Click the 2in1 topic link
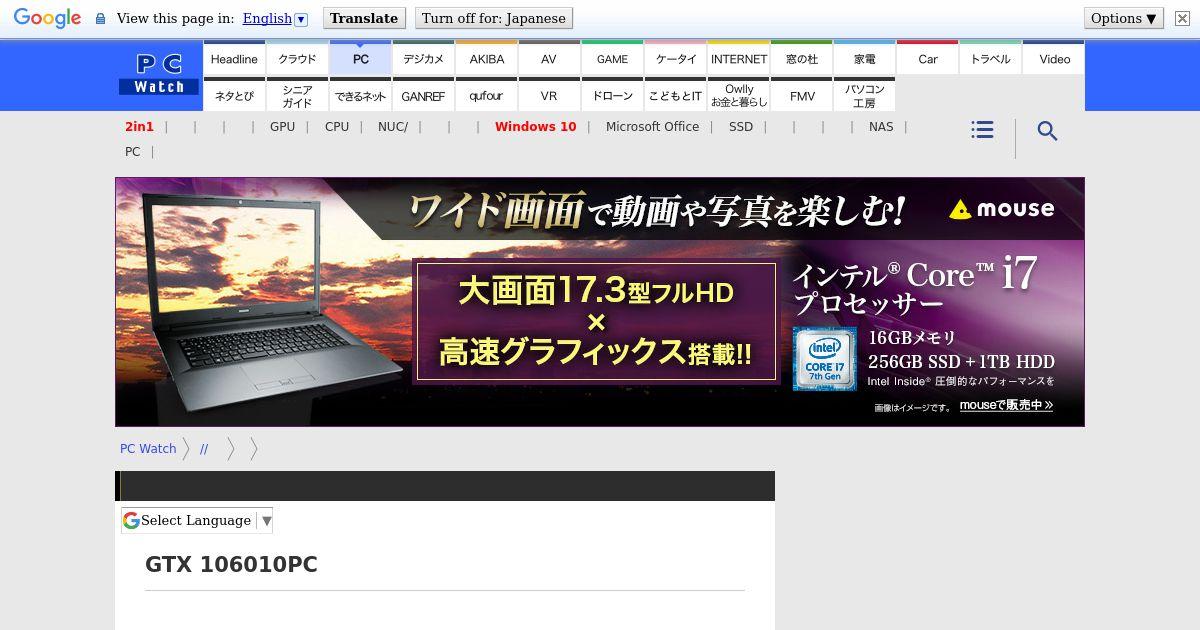The height and width of the screenshot is (630, 1200). (x=139, y=127)
